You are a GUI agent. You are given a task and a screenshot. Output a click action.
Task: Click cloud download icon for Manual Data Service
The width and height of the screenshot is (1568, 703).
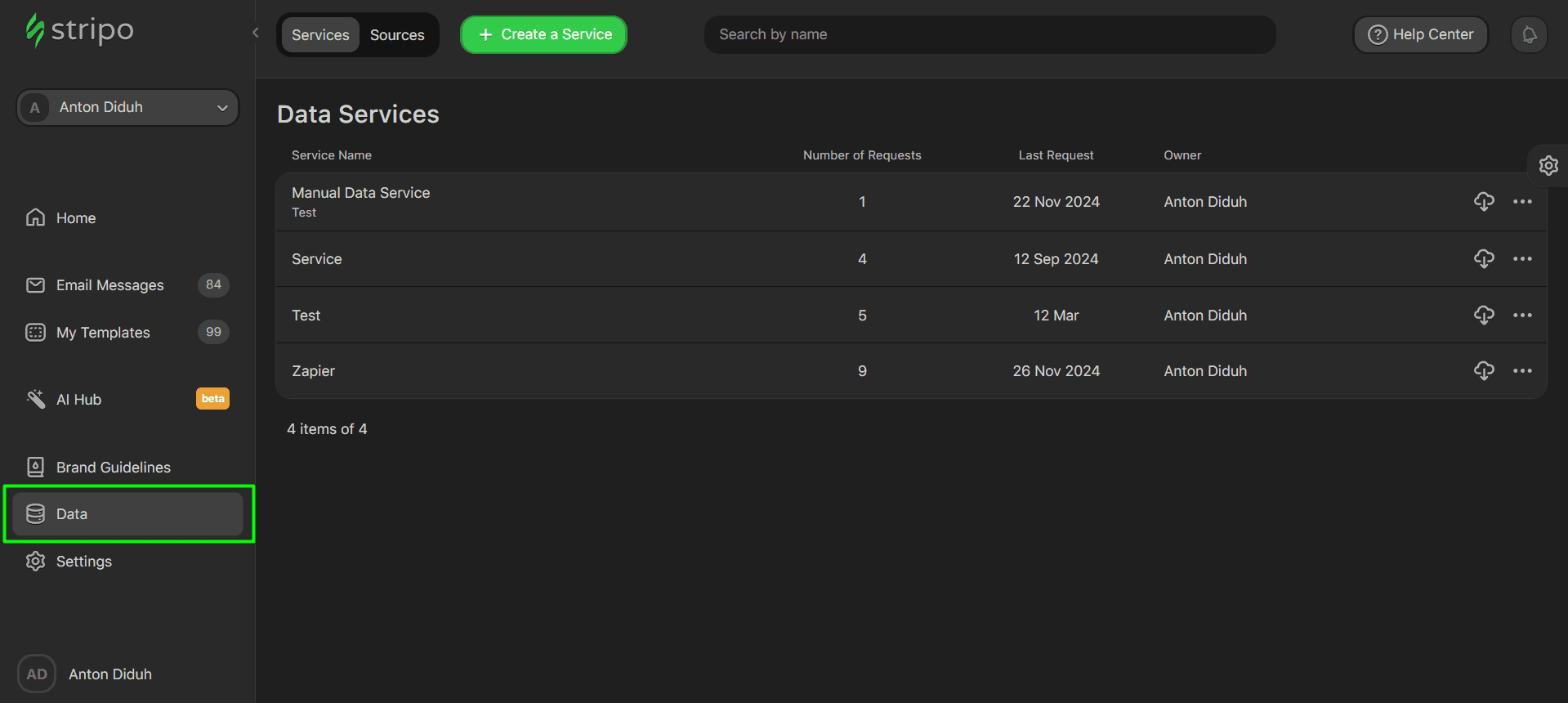coord(1484,202)
